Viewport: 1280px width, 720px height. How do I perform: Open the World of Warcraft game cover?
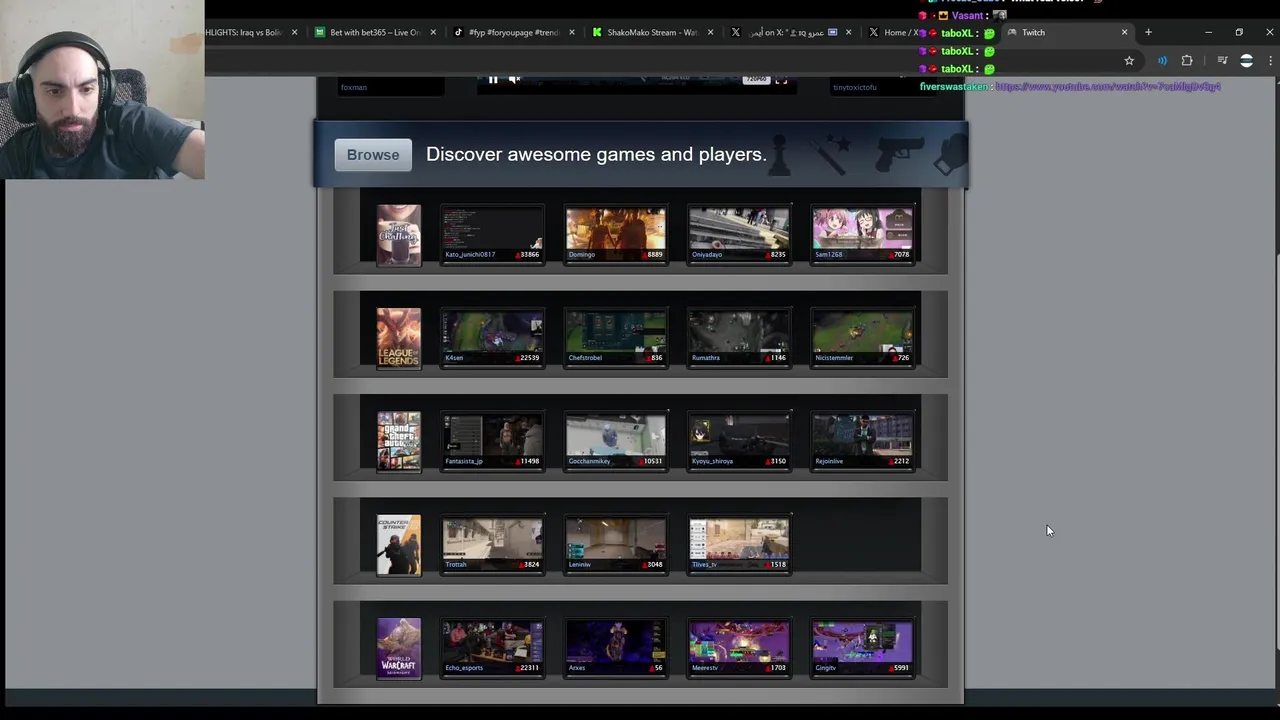click(x=399, y=648)
